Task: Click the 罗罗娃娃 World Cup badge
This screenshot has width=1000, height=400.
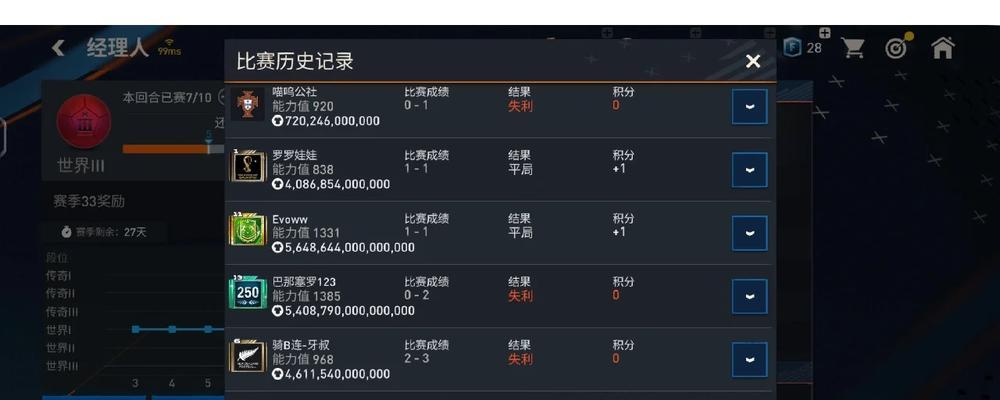Action: [247, 167]
